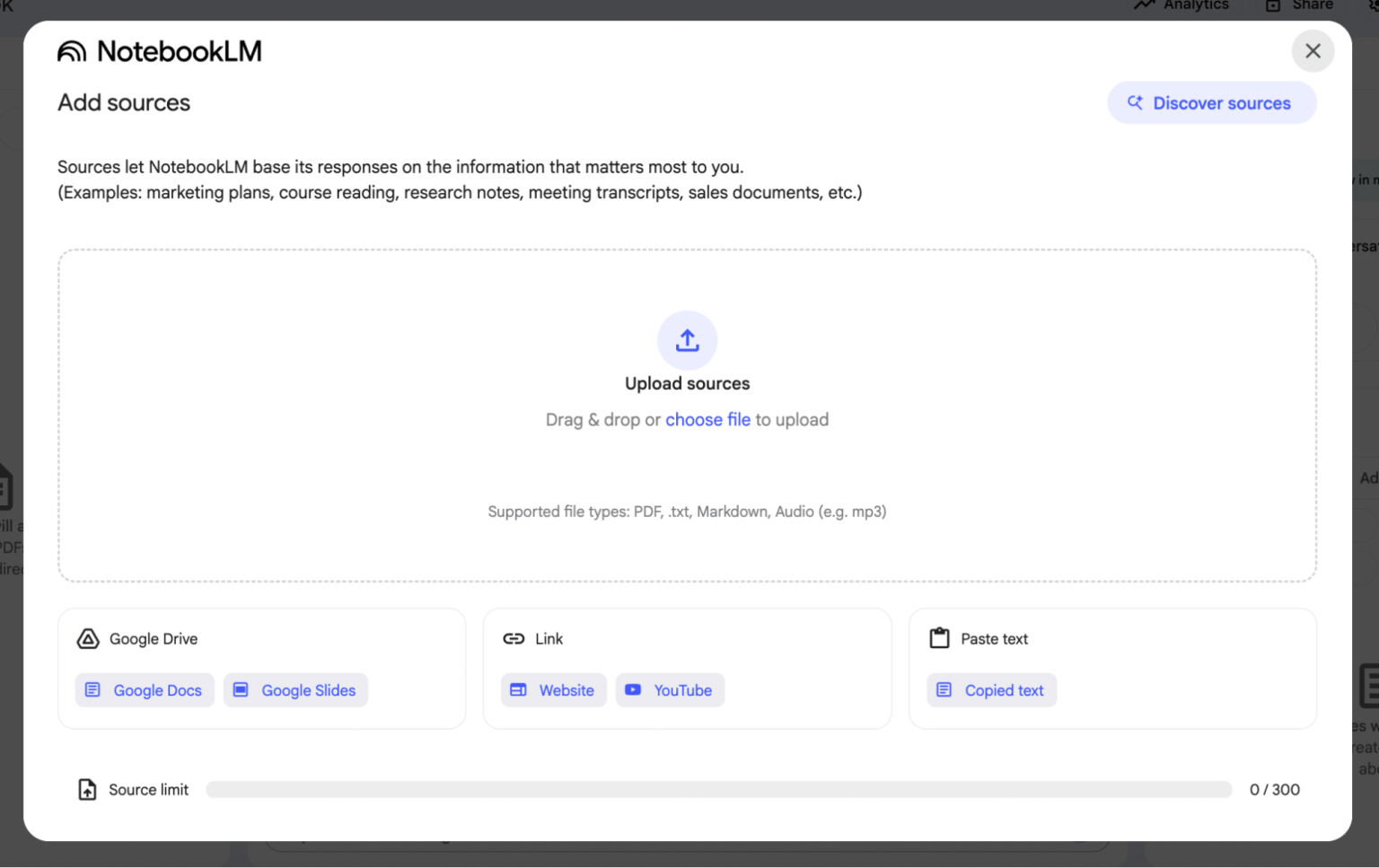Click the sparkle search icon in Discover sources
This screenshot has height=868, width=1379.
[x=1135, y=103]
